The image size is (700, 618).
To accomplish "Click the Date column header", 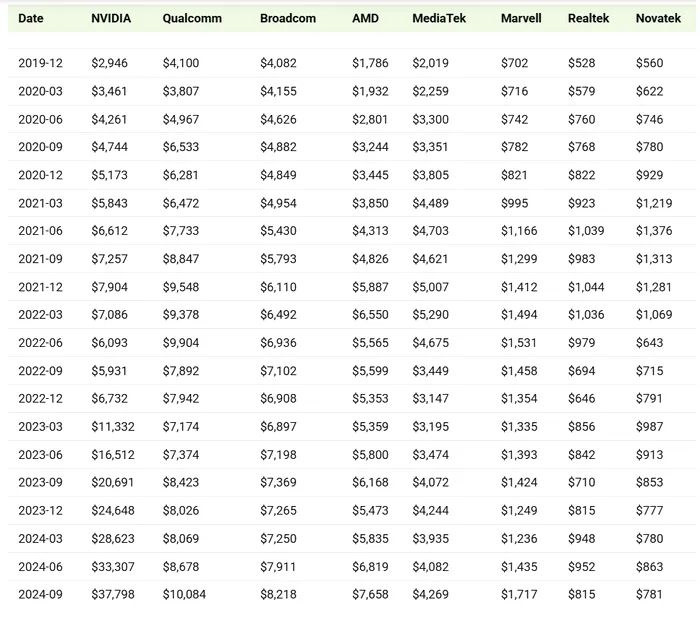I will pos(31,18).
